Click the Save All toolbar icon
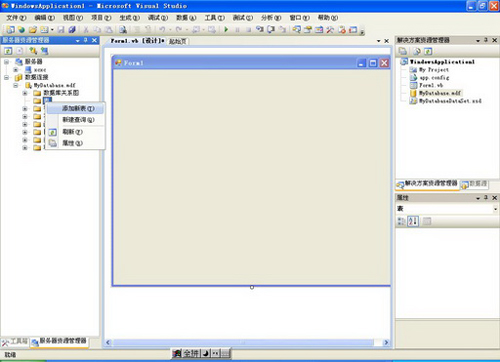The height and width of the screenshot is (362, 500). [72, 30]
